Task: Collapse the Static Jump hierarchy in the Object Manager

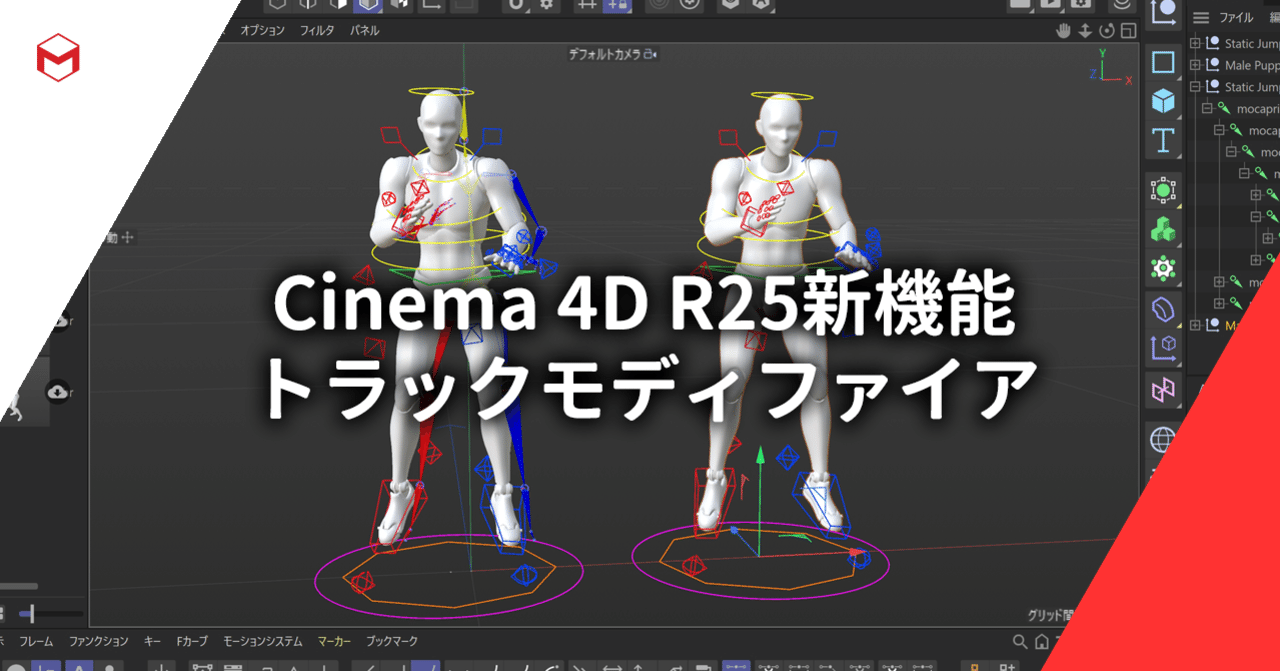Action: click(1195, 87)
